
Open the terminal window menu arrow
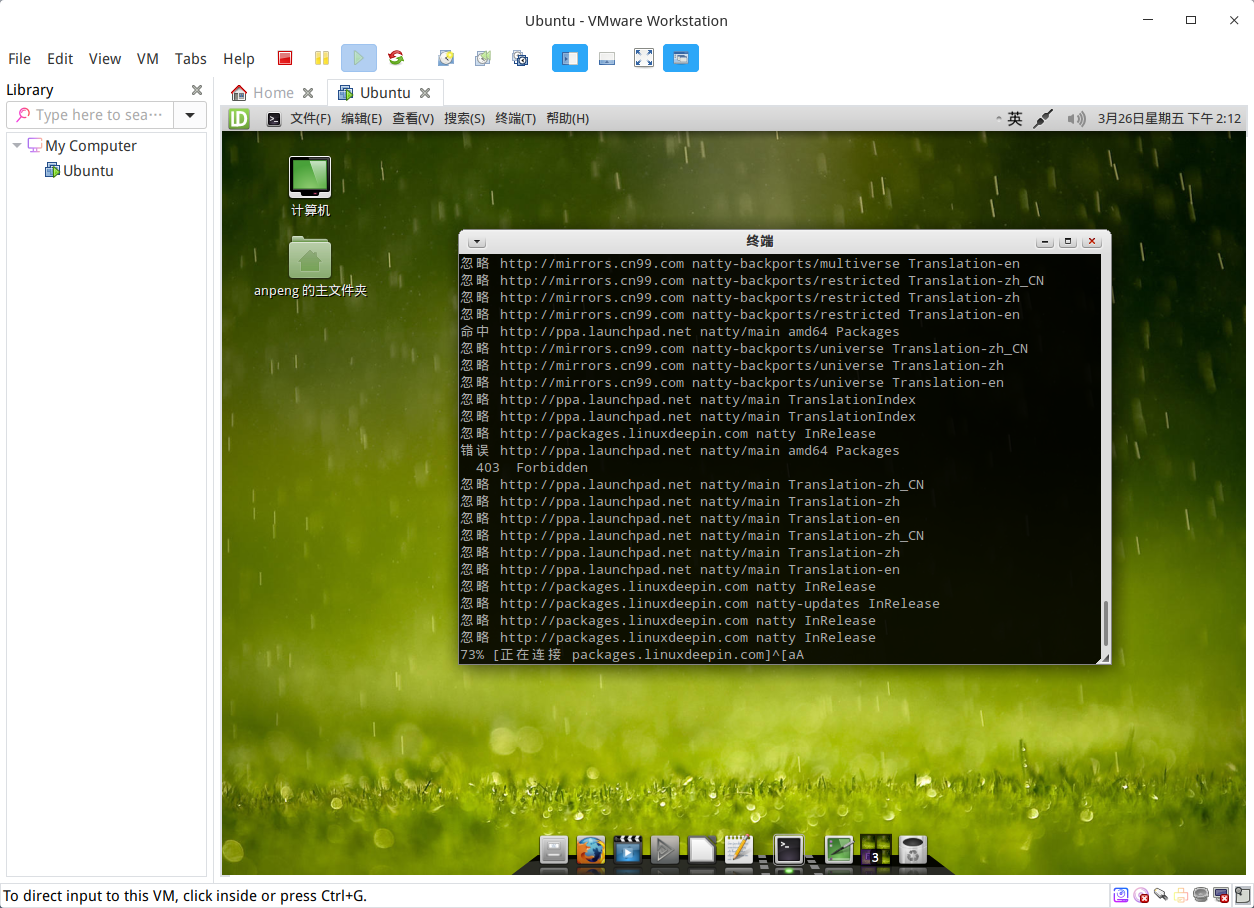pos(477,242)
